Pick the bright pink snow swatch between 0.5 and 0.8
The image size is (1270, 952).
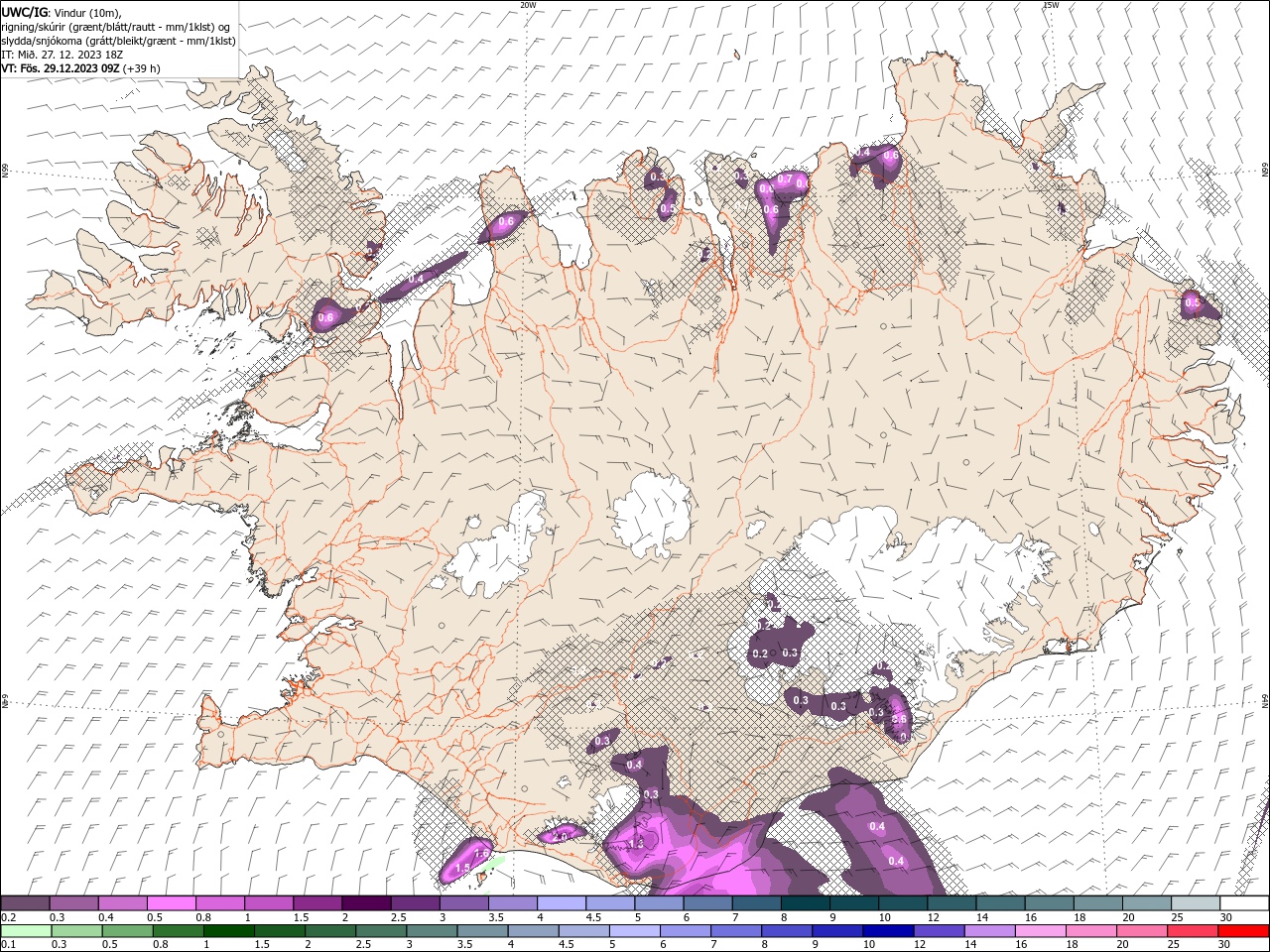click(171, 902)
